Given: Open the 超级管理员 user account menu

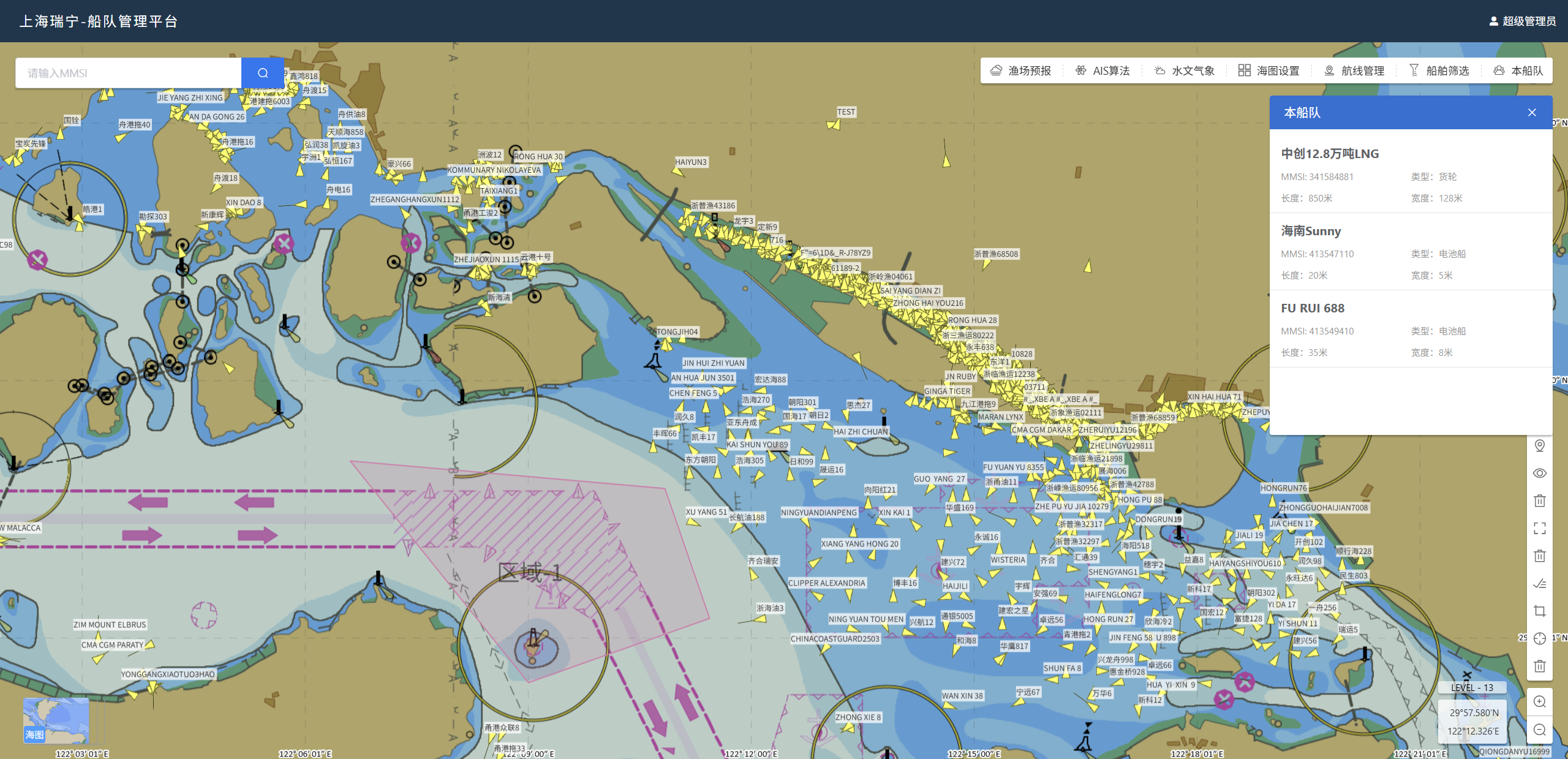Looking at the screenshot, I should click(x=1522, y=21).
